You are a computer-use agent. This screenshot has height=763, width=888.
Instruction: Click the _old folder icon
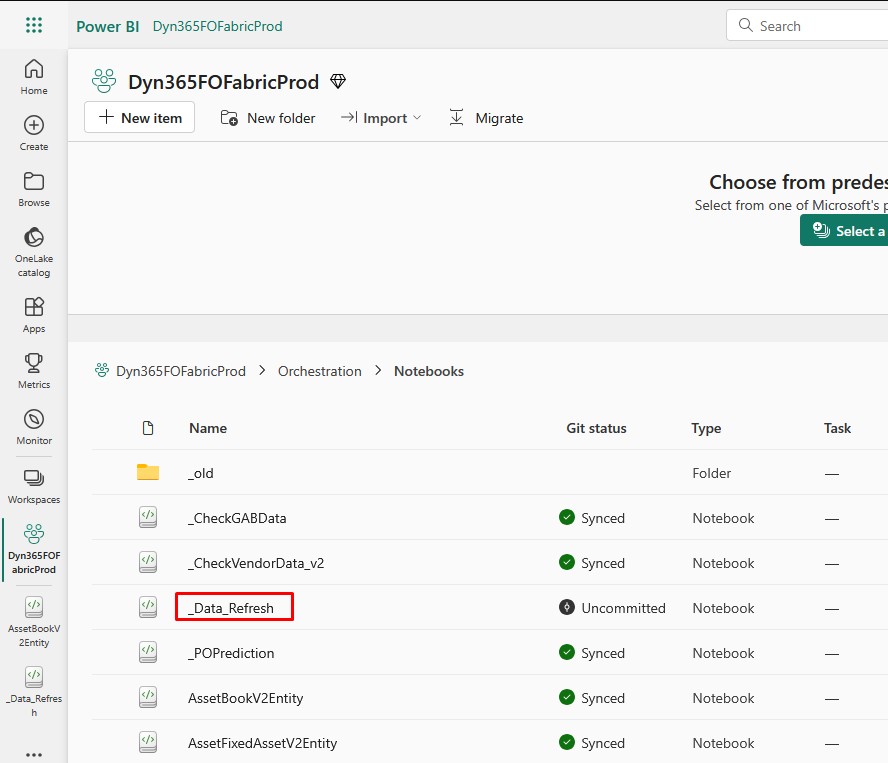pos(148,472)
